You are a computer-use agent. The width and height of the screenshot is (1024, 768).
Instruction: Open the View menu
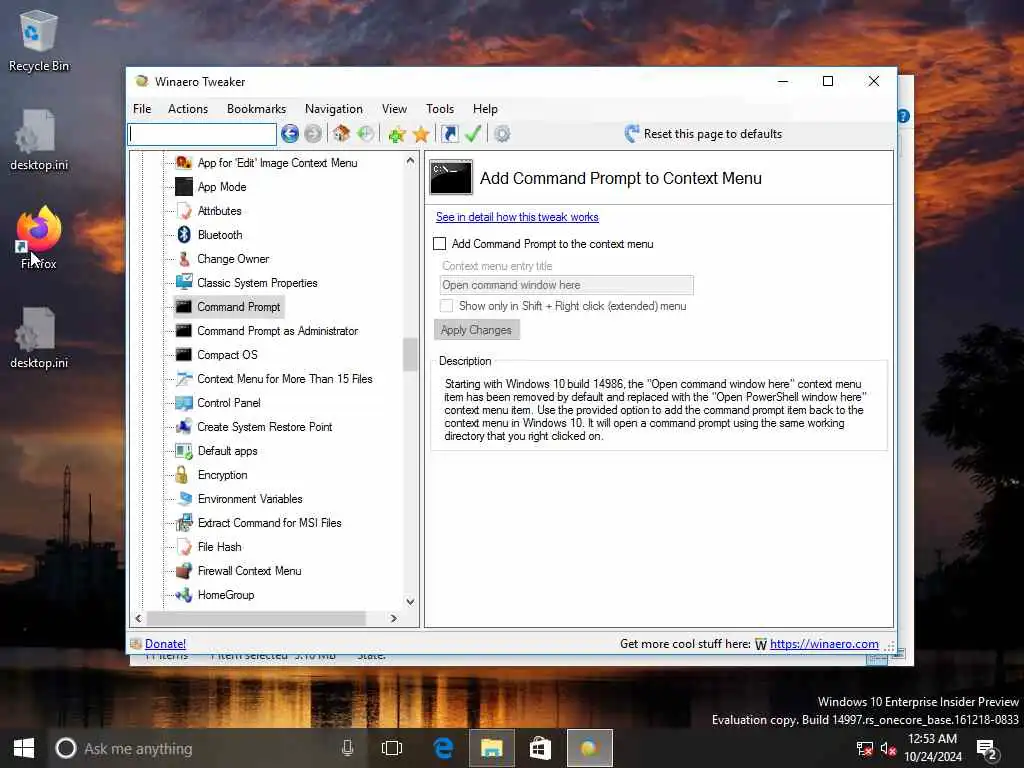click(394, 109)
